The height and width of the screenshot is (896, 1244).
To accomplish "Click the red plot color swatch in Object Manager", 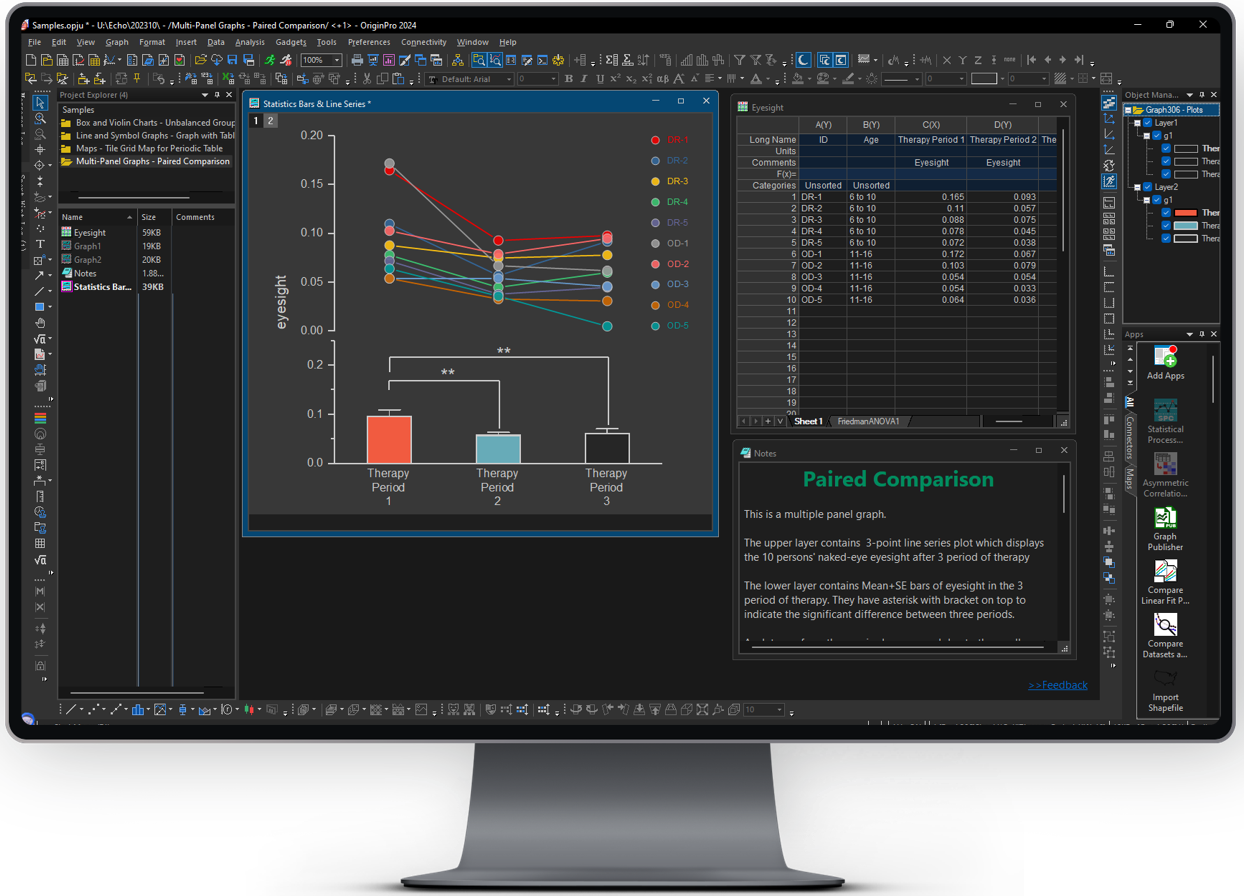I will click(1185, 213).
